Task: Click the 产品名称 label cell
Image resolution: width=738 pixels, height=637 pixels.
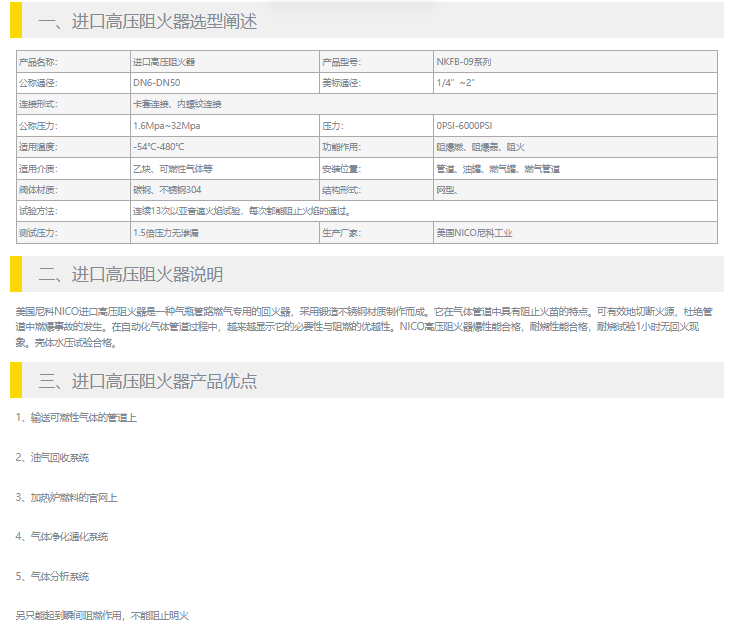Action: click(x=39, y=61)
